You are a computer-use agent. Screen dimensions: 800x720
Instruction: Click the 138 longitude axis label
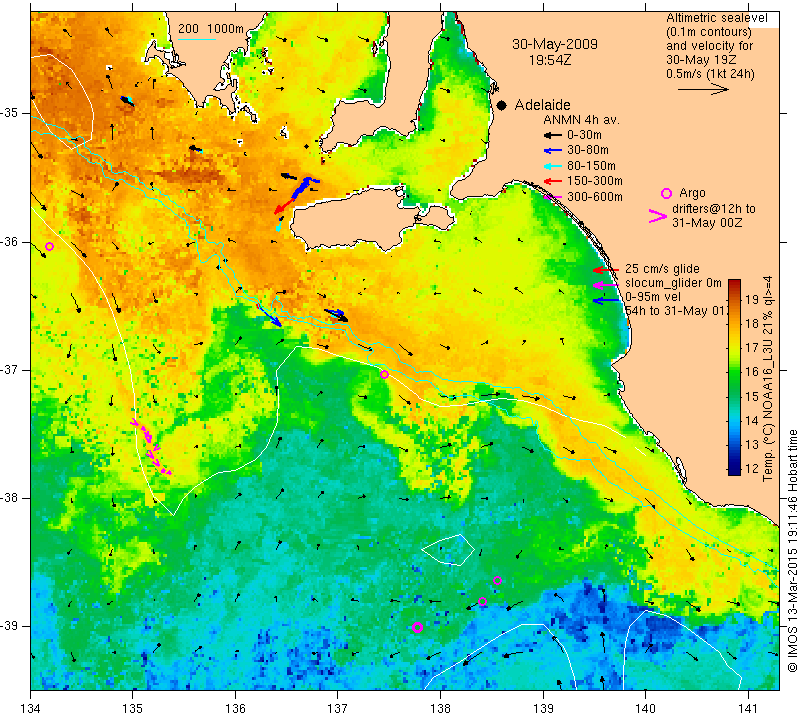(x=440, y=709)
